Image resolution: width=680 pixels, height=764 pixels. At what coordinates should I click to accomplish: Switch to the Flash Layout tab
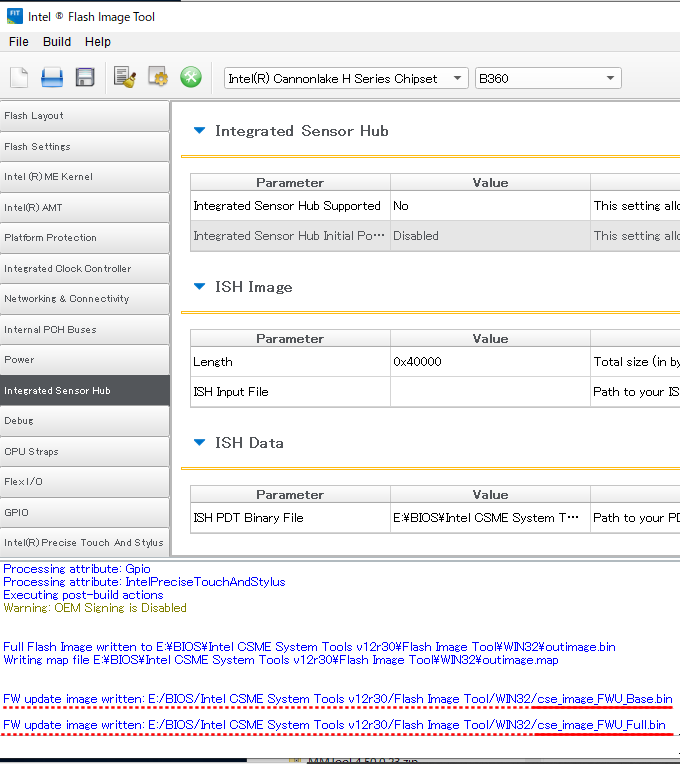[85, 116]
